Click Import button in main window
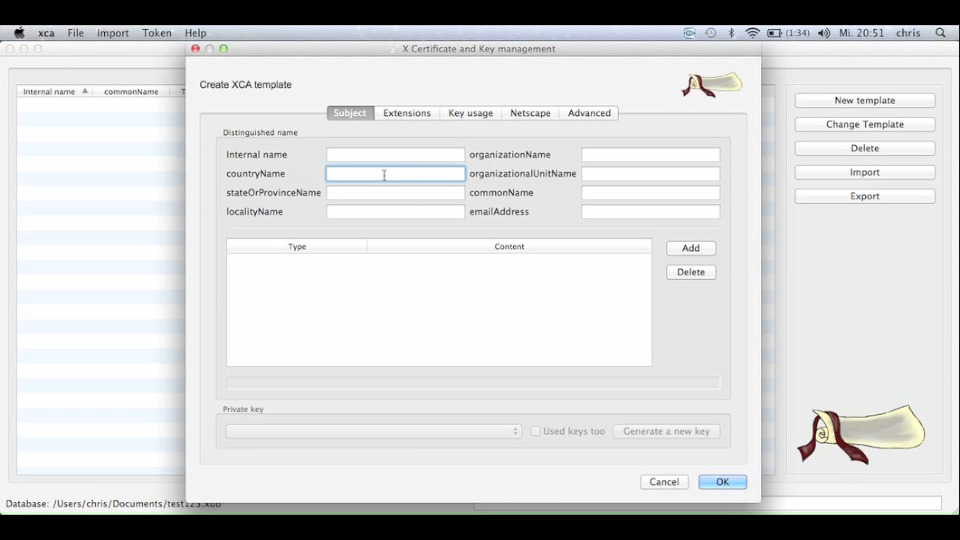960x540 pixels. (864, 172)
